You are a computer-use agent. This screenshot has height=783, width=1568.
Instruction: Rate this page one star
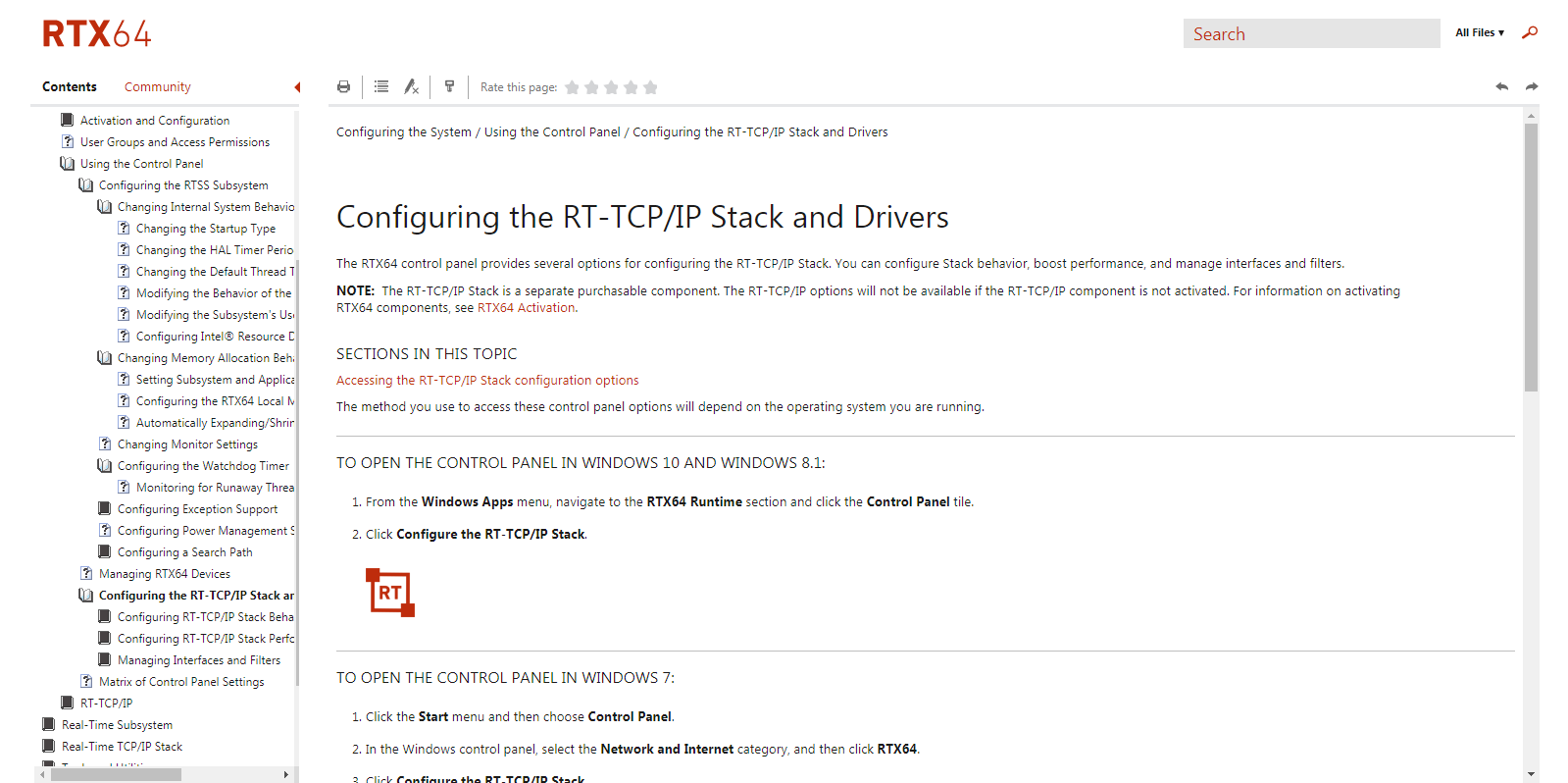click(573, 87)
